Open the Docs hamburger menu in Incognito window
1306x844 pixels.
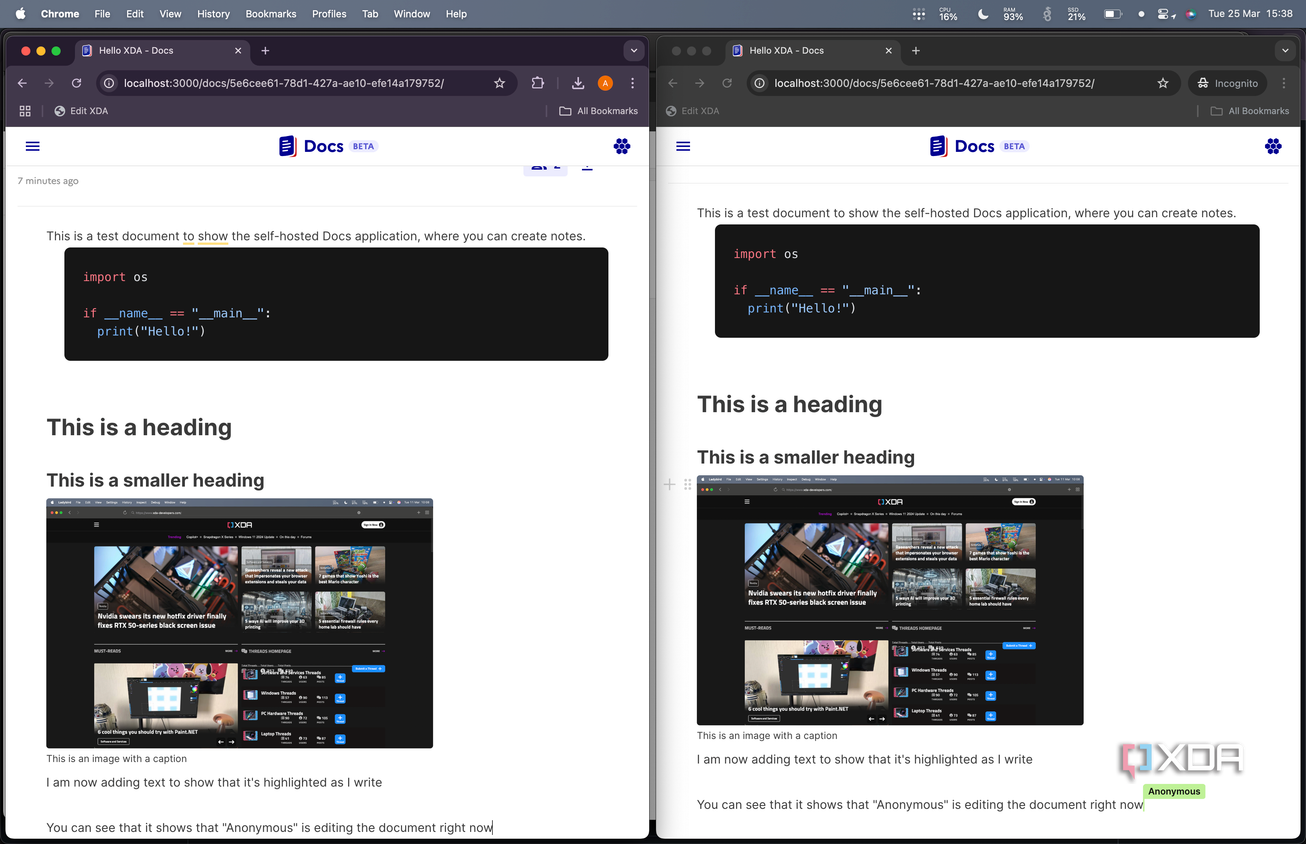[x=683, y=146]
